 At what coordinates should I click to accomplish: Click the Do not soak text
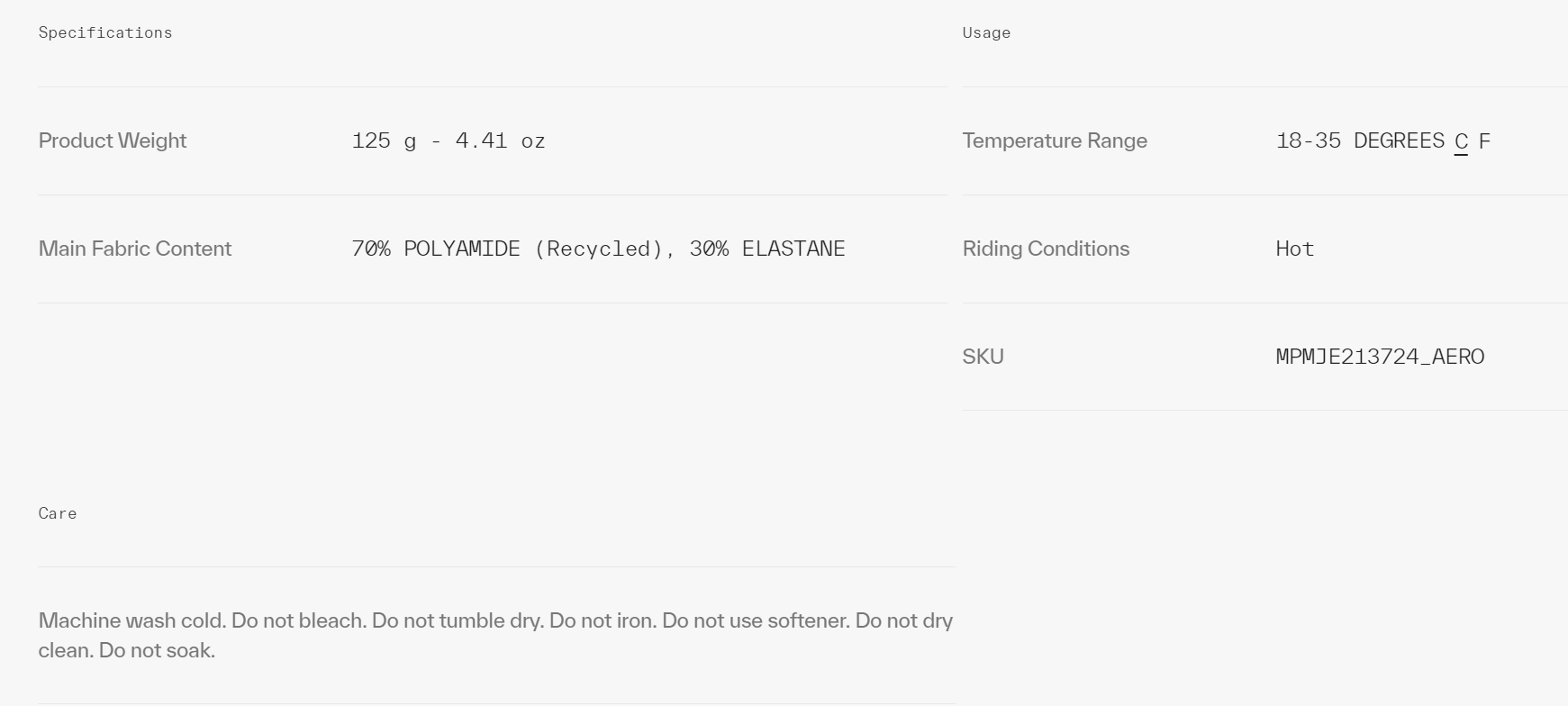click(x=157, y=650)
